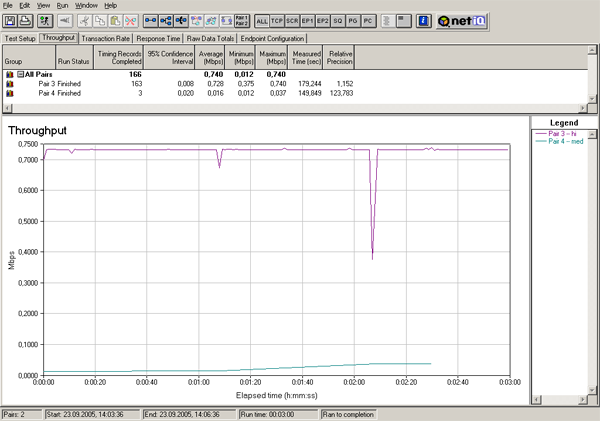
Task: Open the File menu
Action: click(8, 5)
